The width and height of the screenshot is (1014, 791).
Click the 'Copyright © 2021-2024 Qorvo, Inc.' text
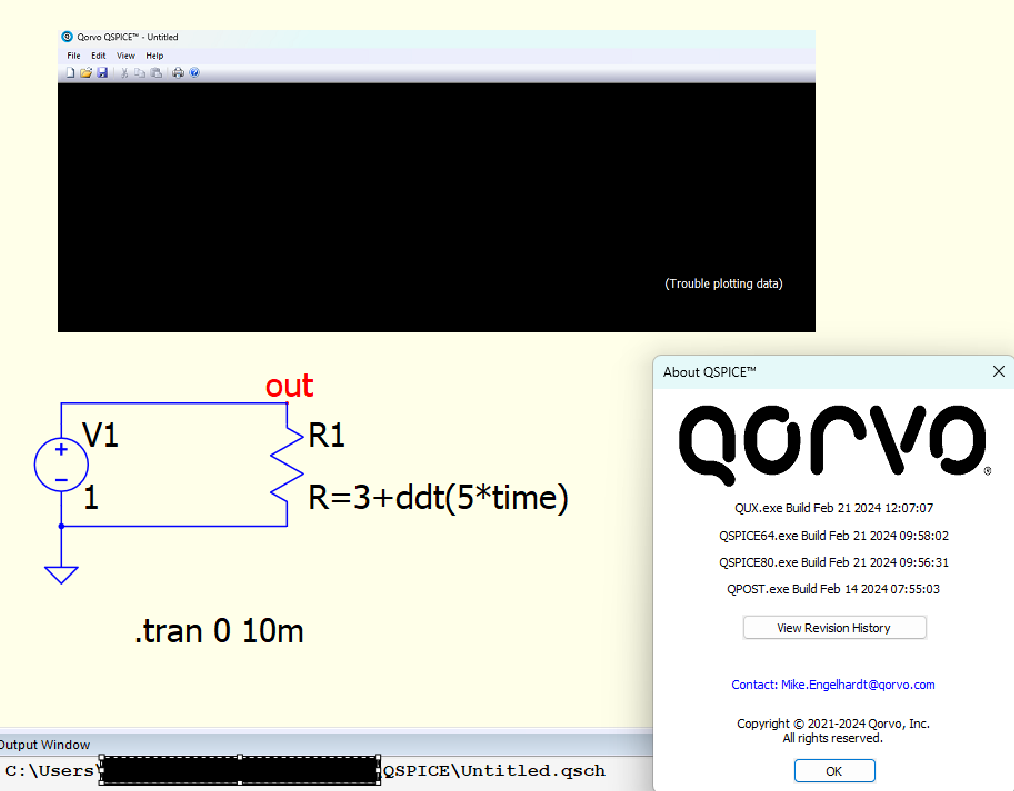[833, 724]
